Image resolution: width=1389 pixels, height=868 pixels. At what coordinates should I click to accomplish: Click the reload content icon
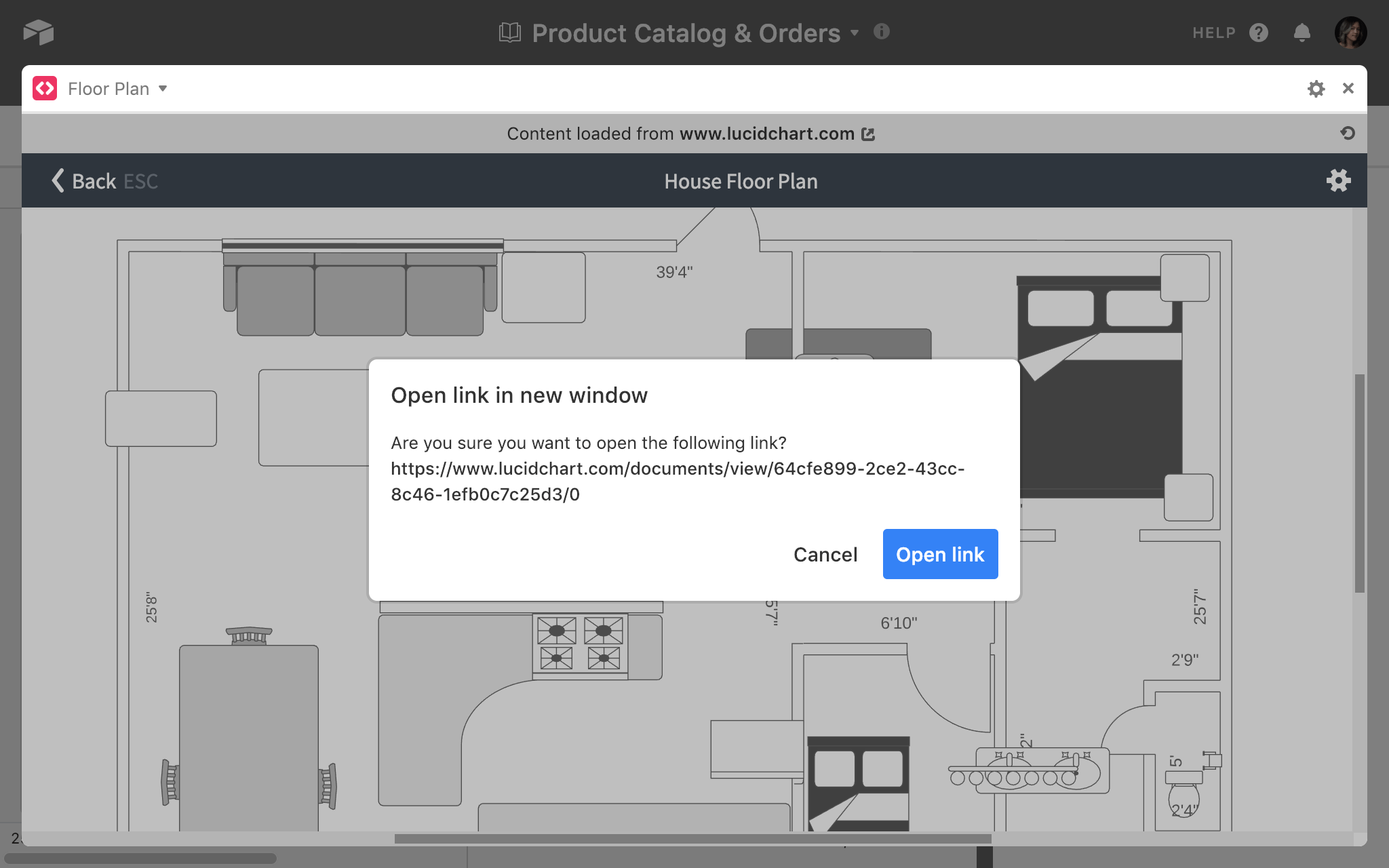(1348, 133)
